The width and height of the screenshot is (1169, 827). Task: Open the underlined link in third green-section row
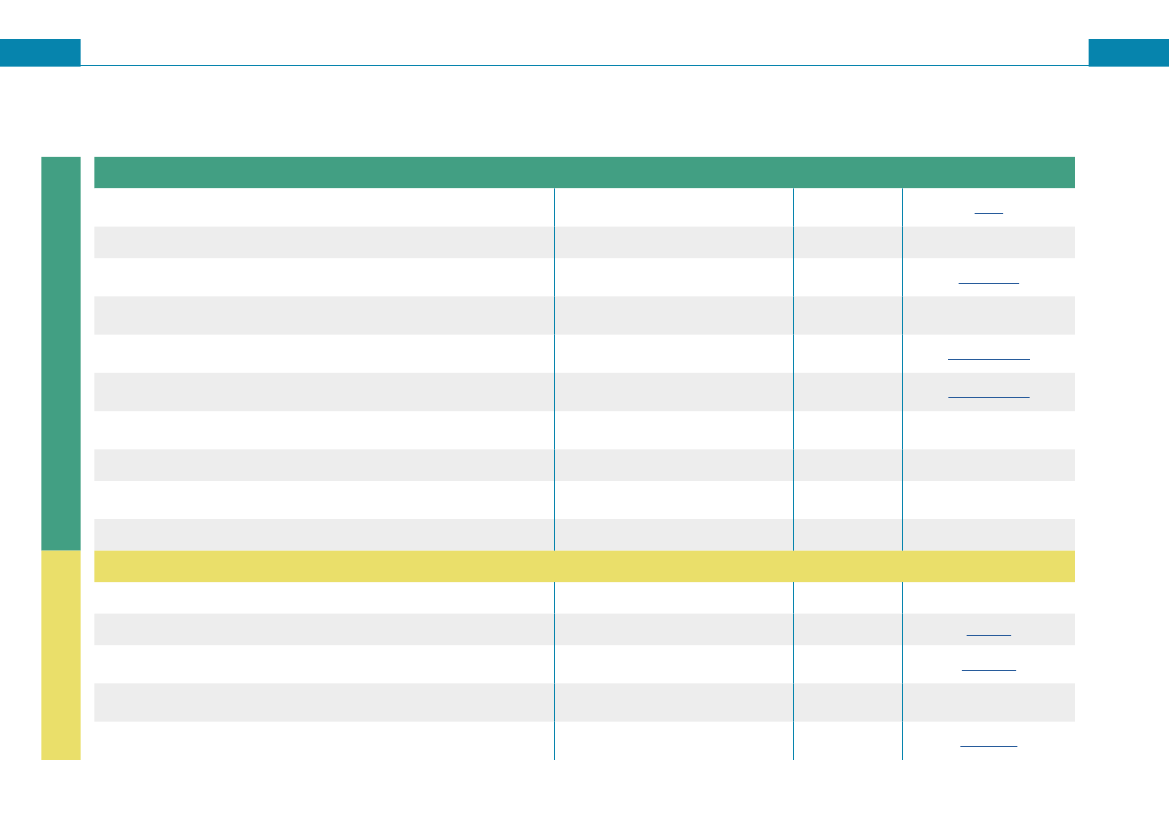click(x=988, y=280)
